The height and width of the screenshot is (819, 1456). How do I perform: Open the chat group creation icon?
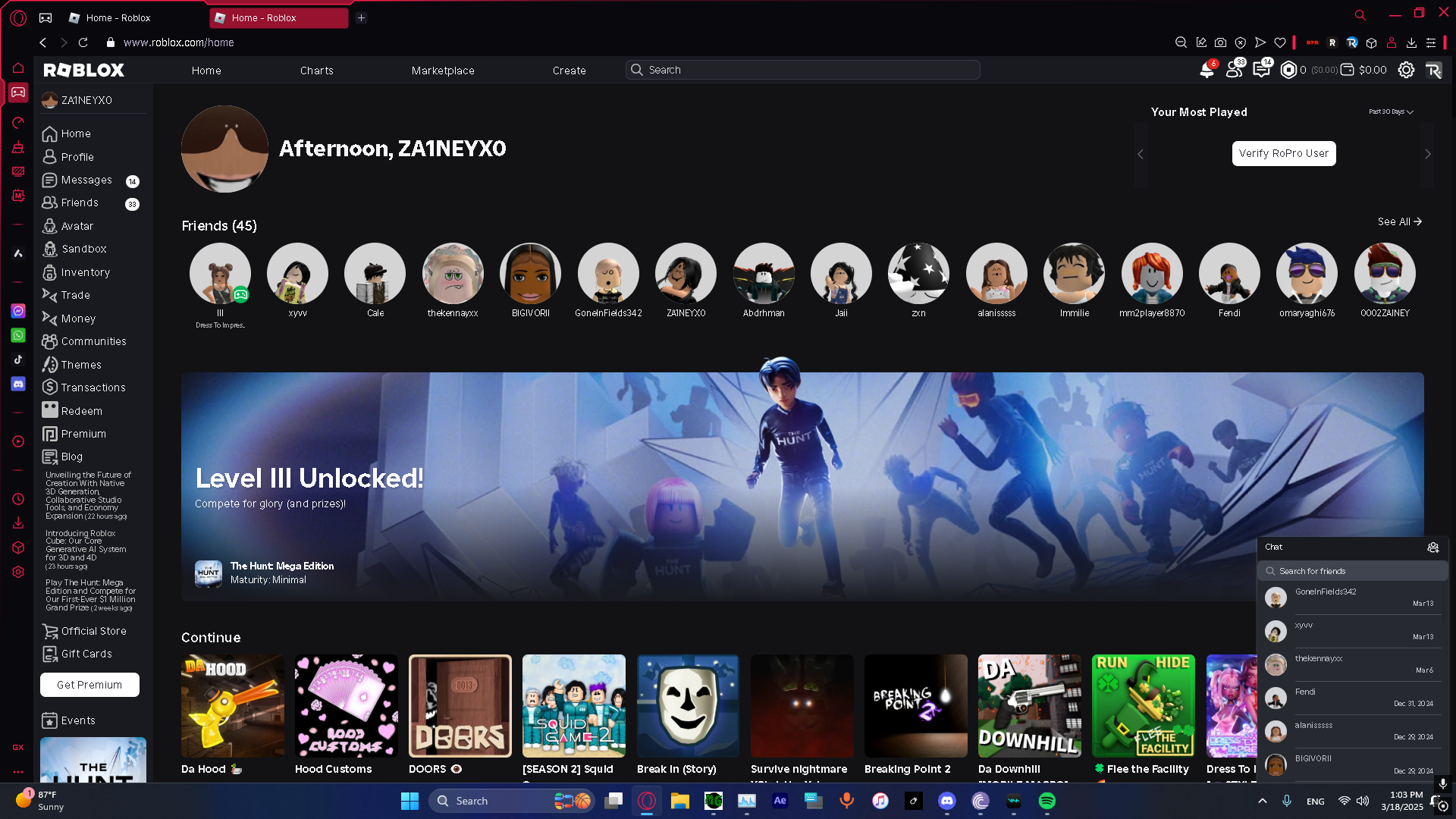coord(1432,547)
